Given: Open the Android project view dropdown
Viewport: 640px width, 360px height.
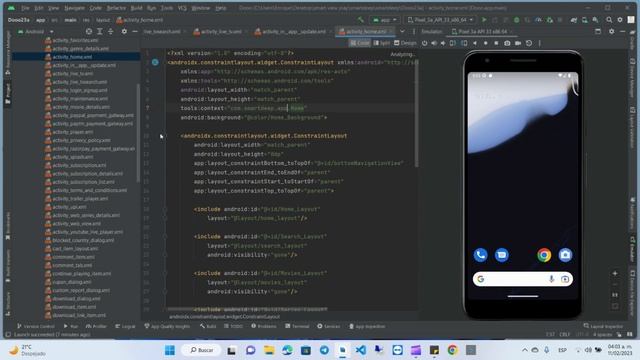Looking at the screenshot, I should (36, 31).
